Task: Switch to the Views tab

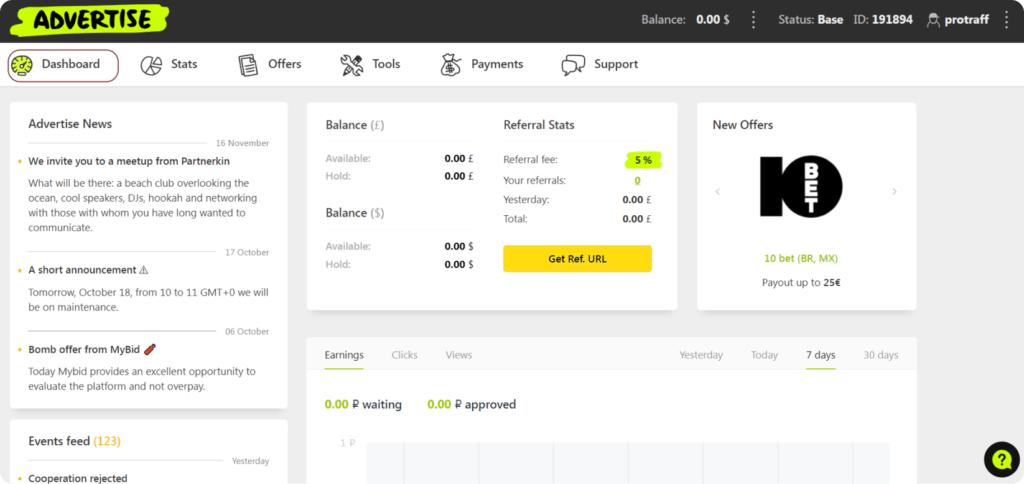Action: click(458, 355)
